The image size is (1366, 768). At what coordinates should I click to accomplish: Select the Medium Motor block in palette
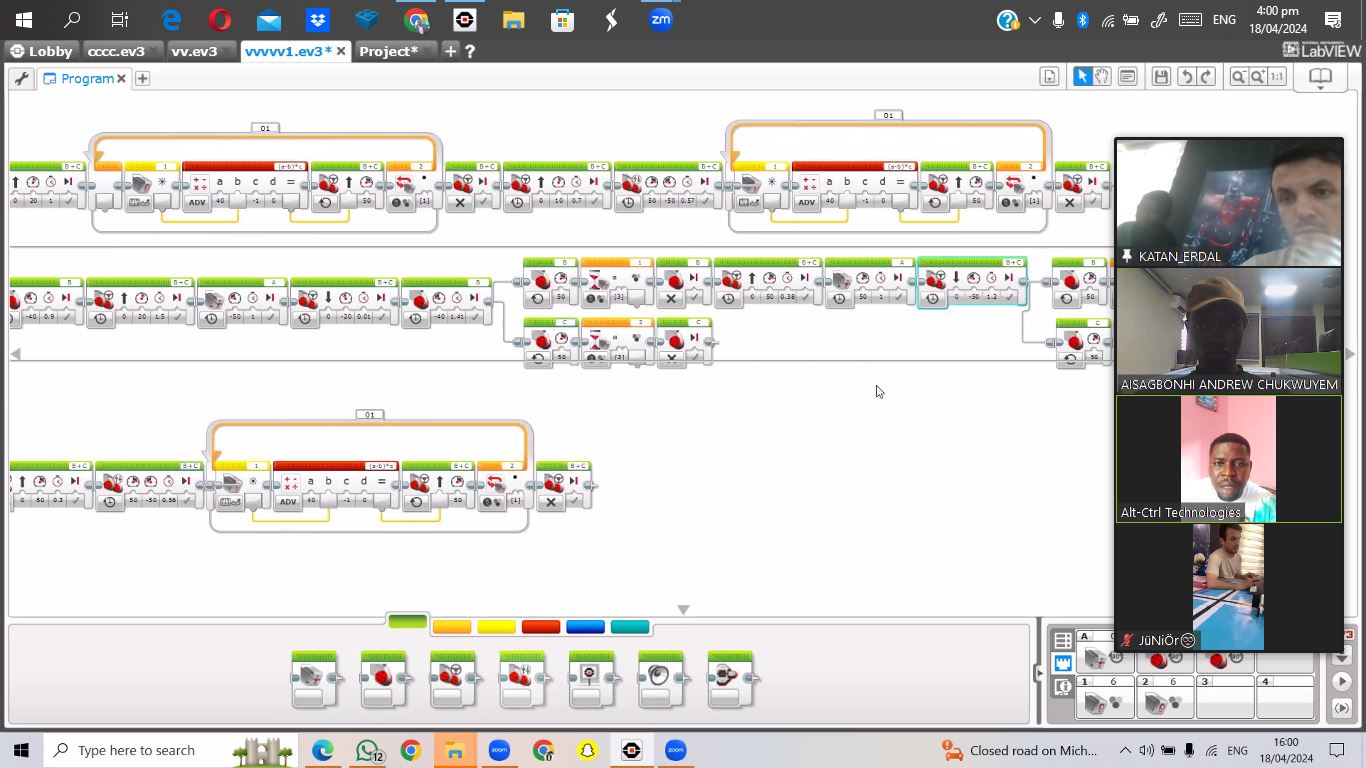[314, 680]
